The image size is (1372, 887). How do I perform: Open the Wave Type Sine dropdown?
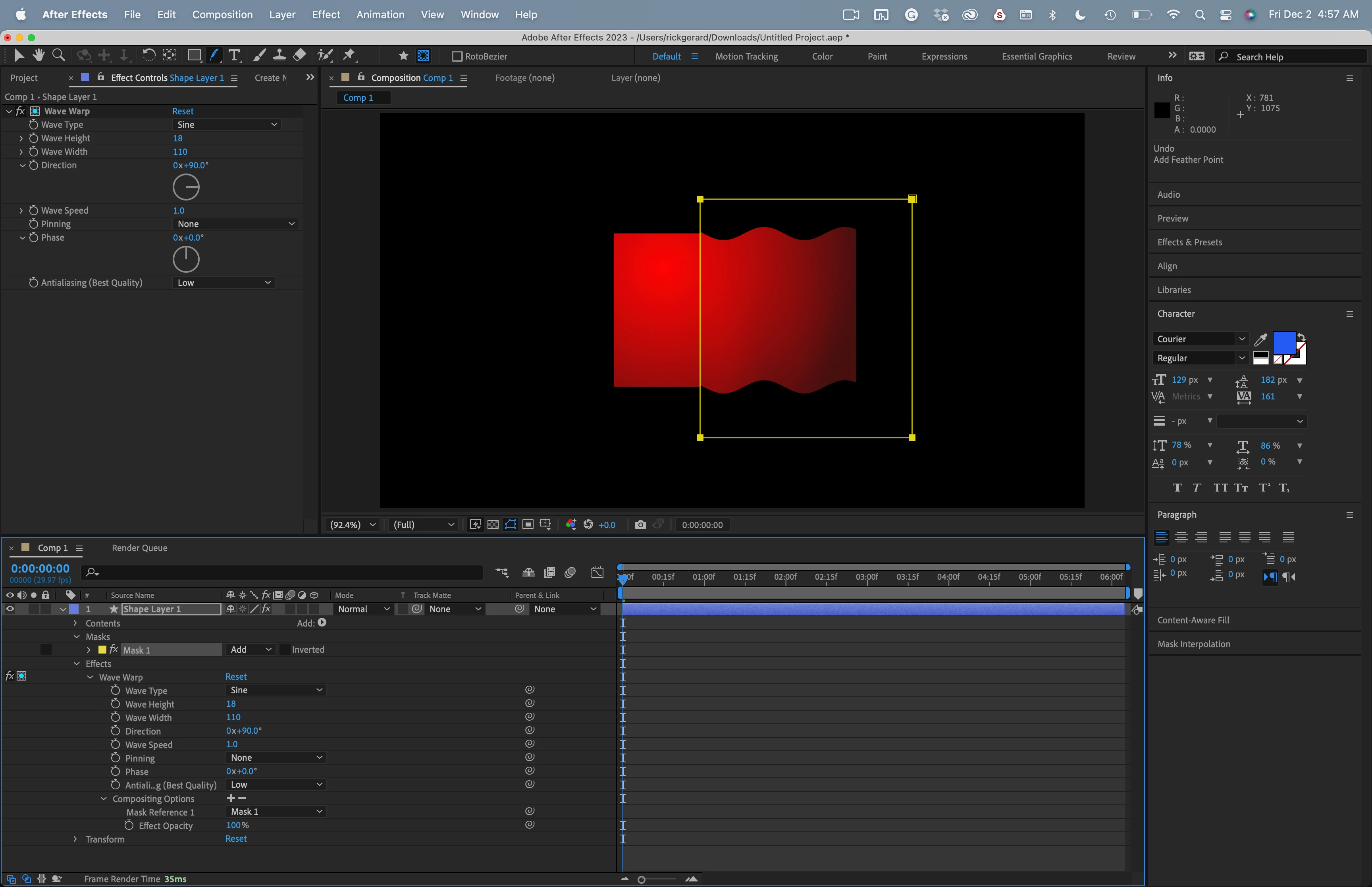pyautogui.click(x=227, y=125)
